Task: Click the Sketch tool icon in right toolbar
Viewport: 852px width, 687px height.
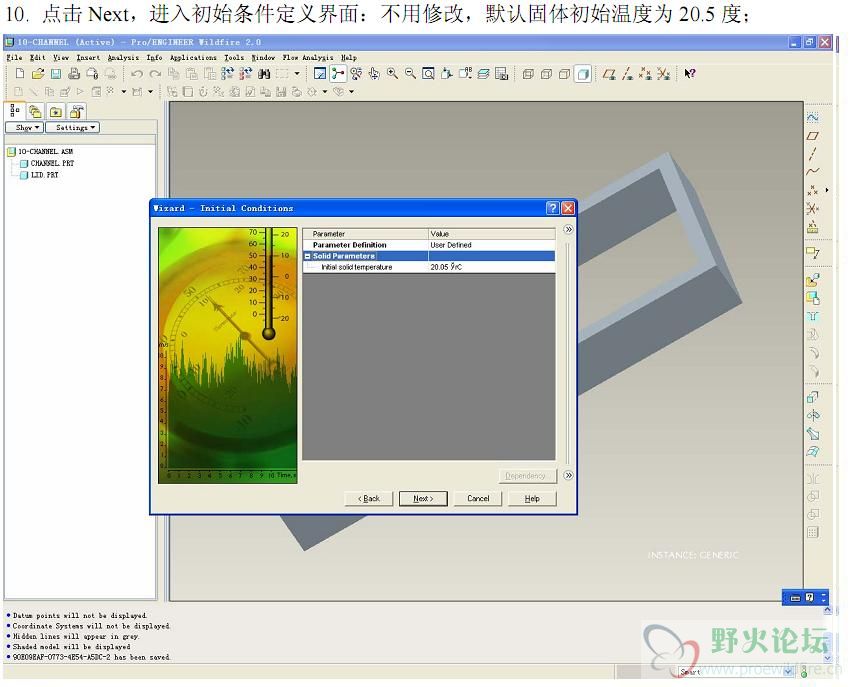Action: [x=812, y=117]
